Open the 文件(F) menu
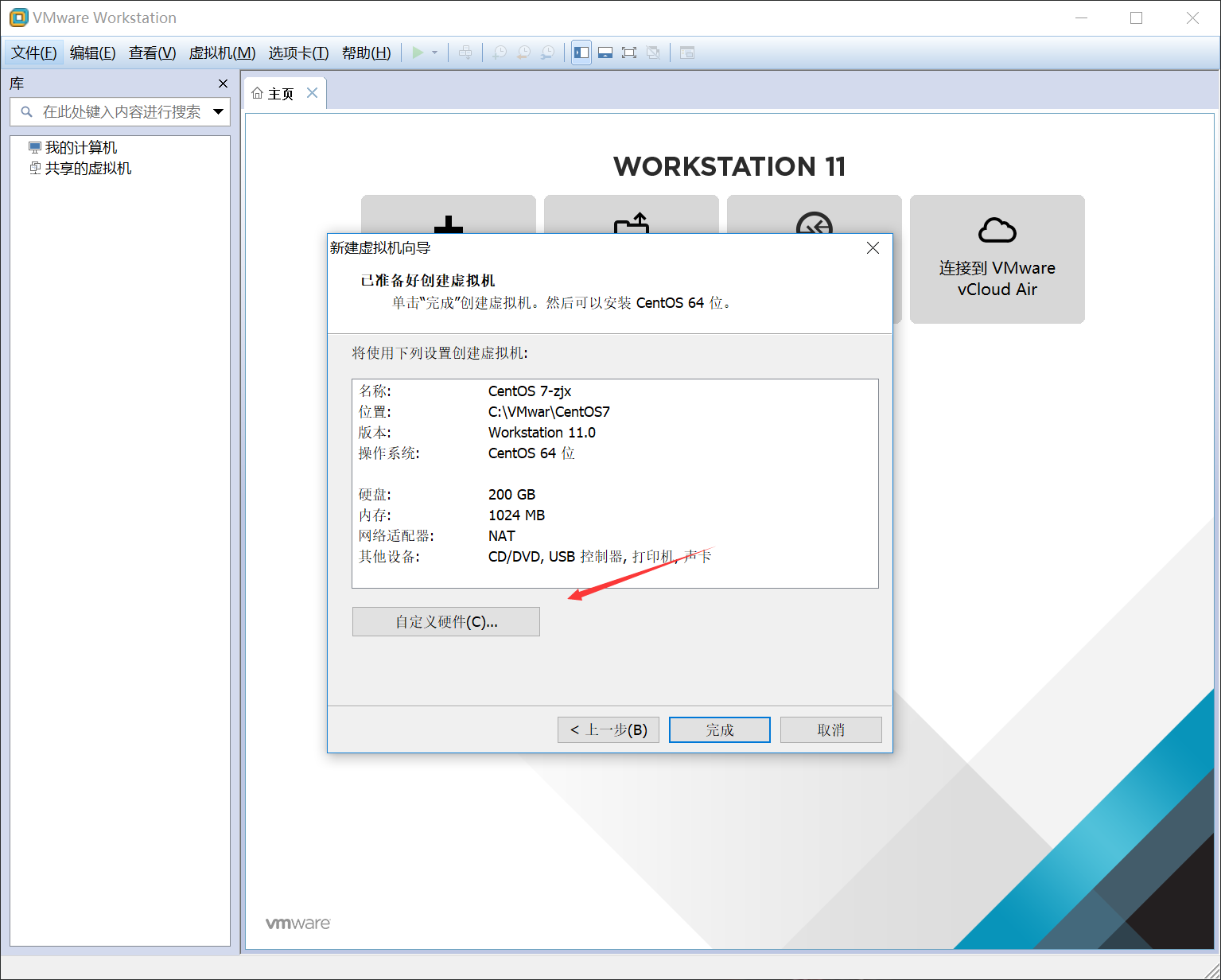Image resolution: width=1221 pixels, height=980 pixels. (x=34, y=52)
